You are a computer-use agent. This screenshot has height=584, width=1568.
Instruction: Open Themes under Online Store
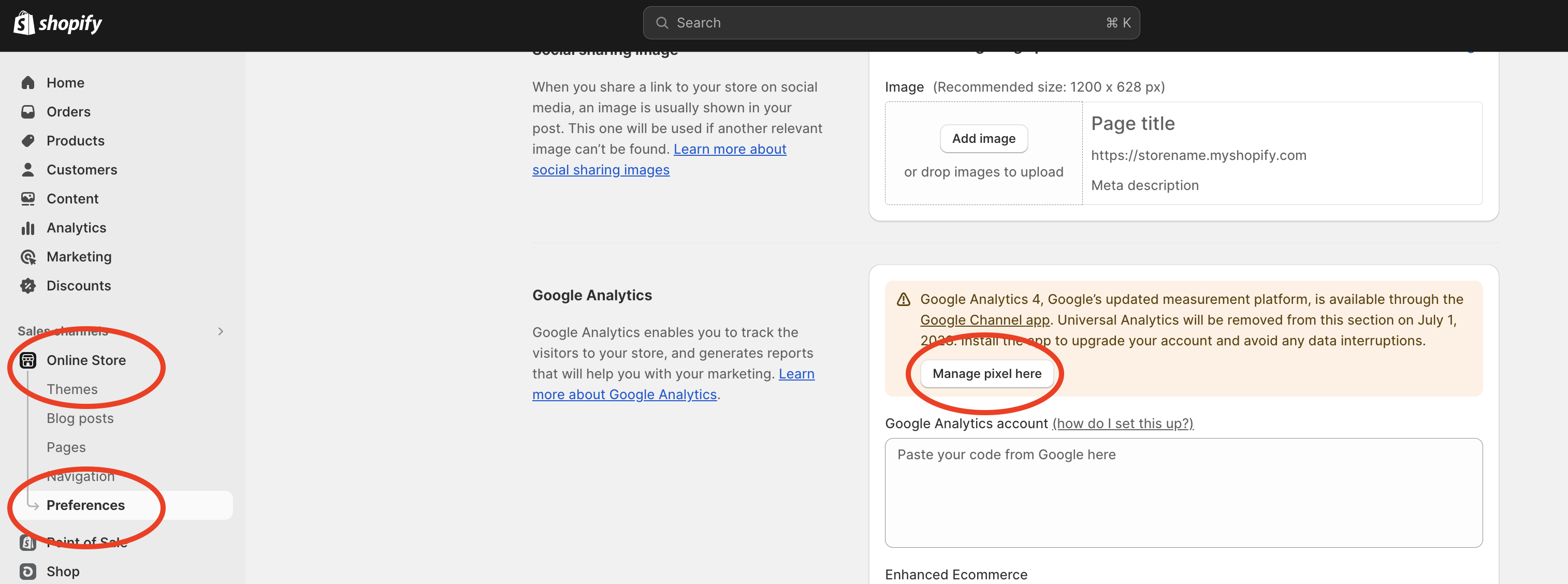[72, 389]
